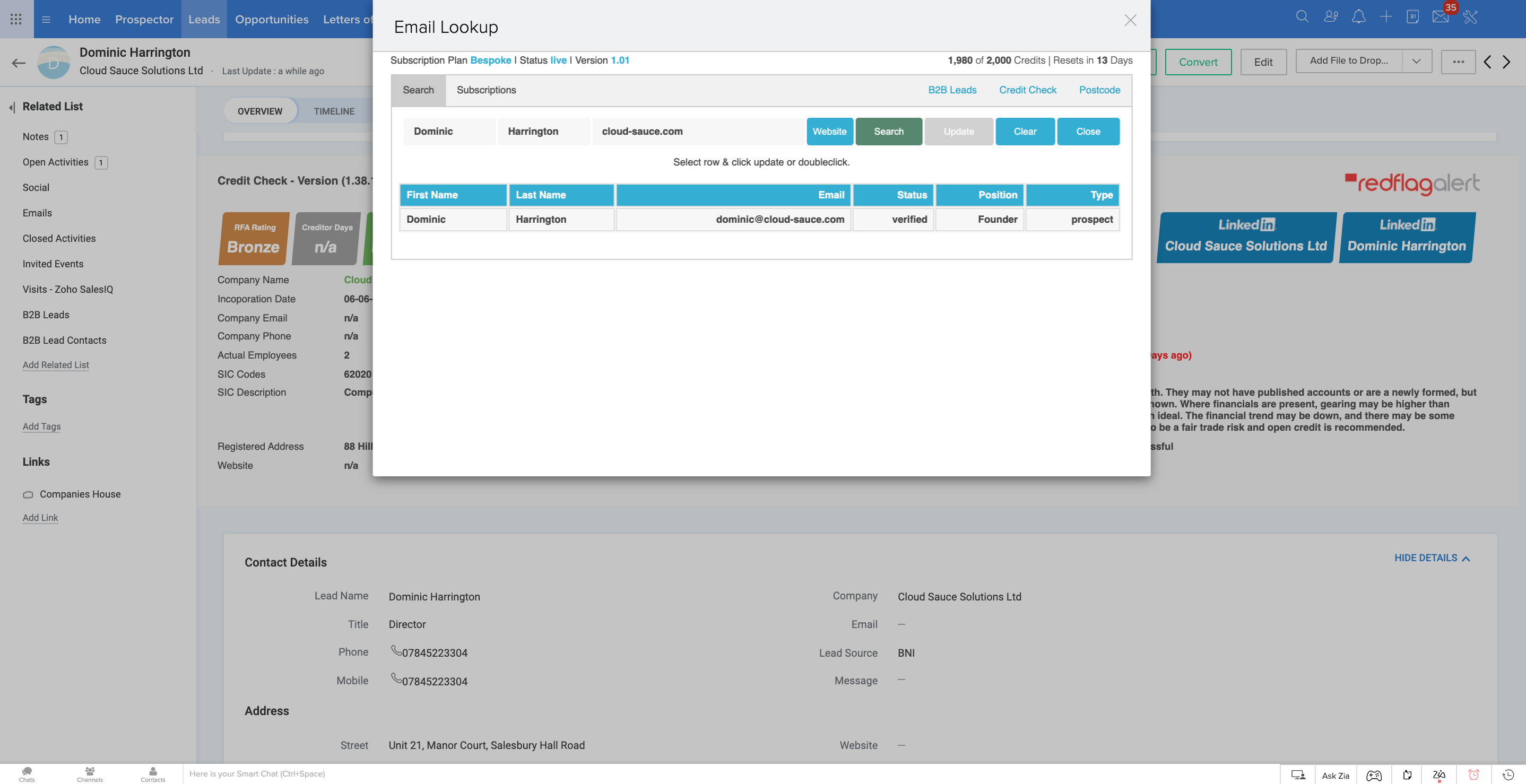This screenshot has width=1526, height=784.
Task: Open the Prospector tab
Action: [144, 19]
